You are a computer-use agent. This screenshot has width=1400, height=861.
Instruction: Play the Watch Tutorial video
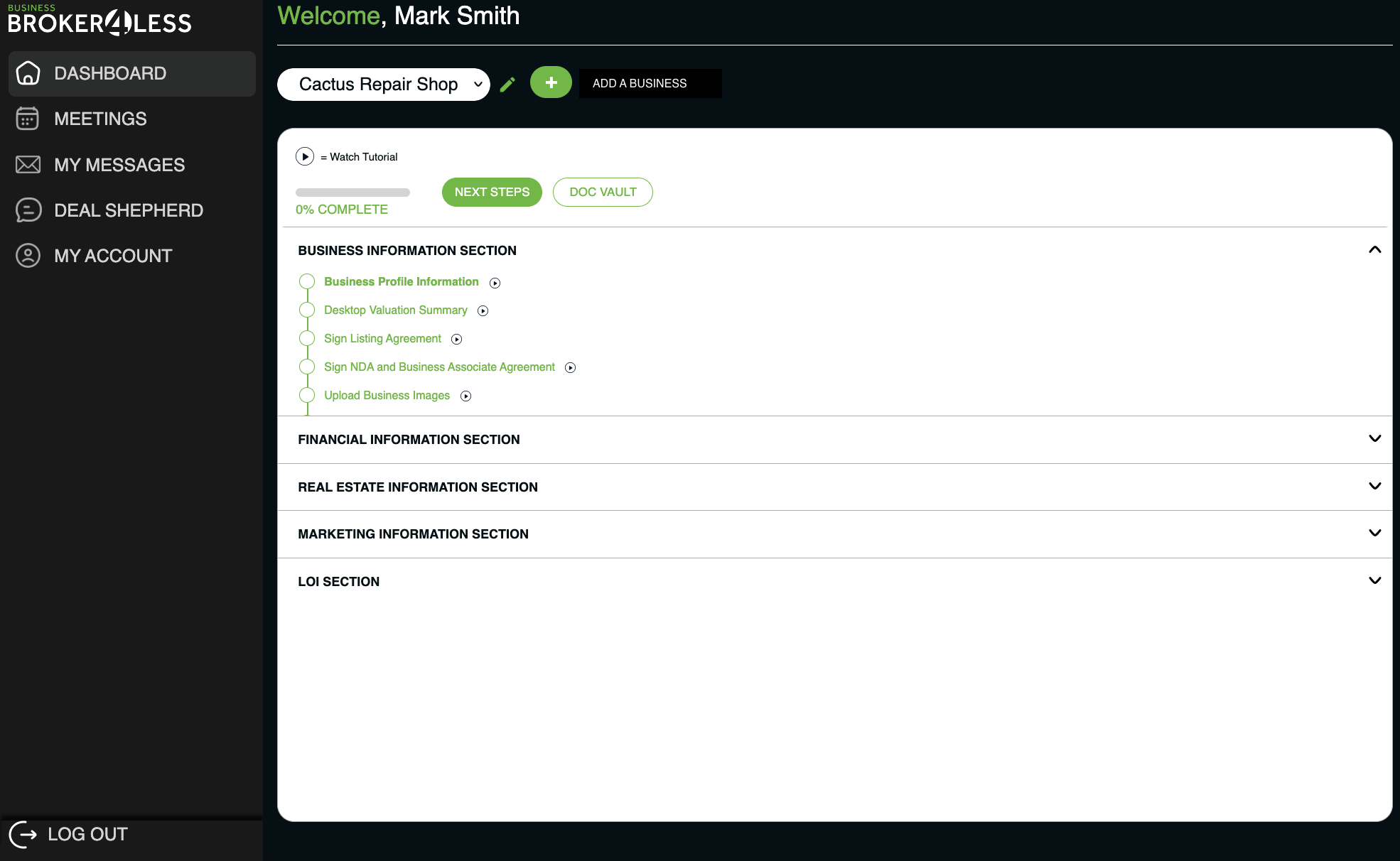(305, 156)
